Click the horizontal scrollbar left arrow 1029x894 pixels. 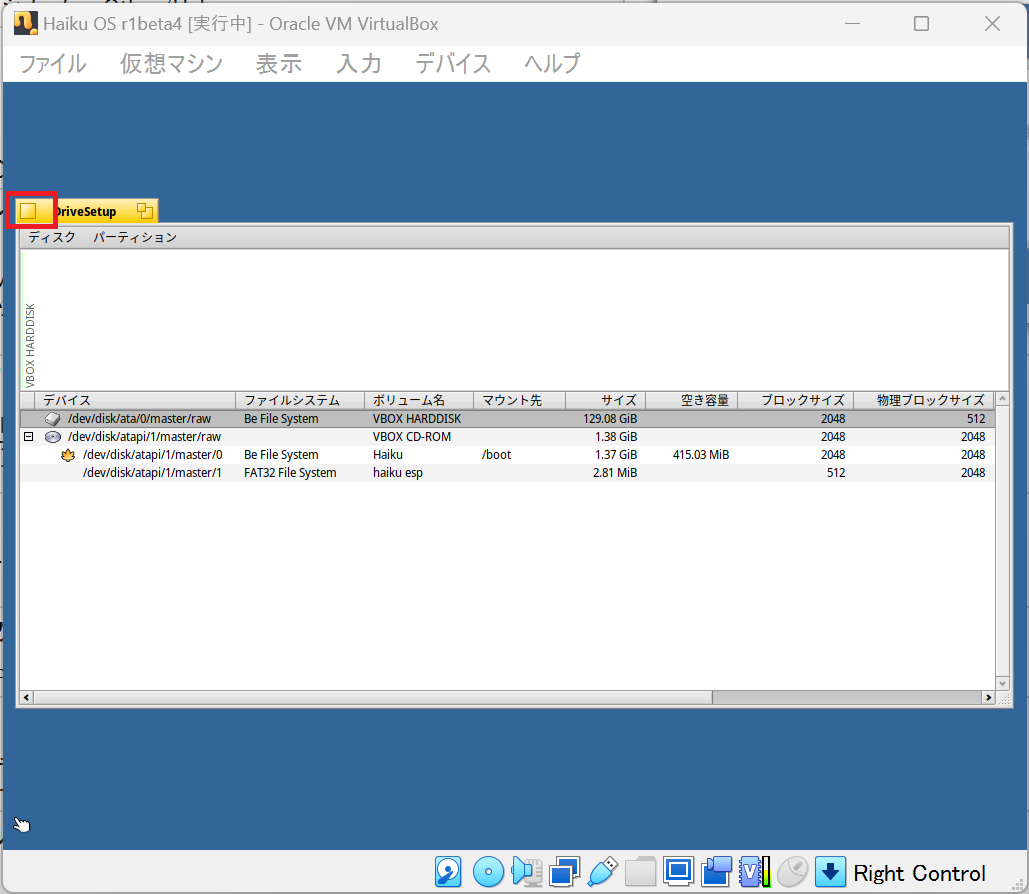[26, 697]
